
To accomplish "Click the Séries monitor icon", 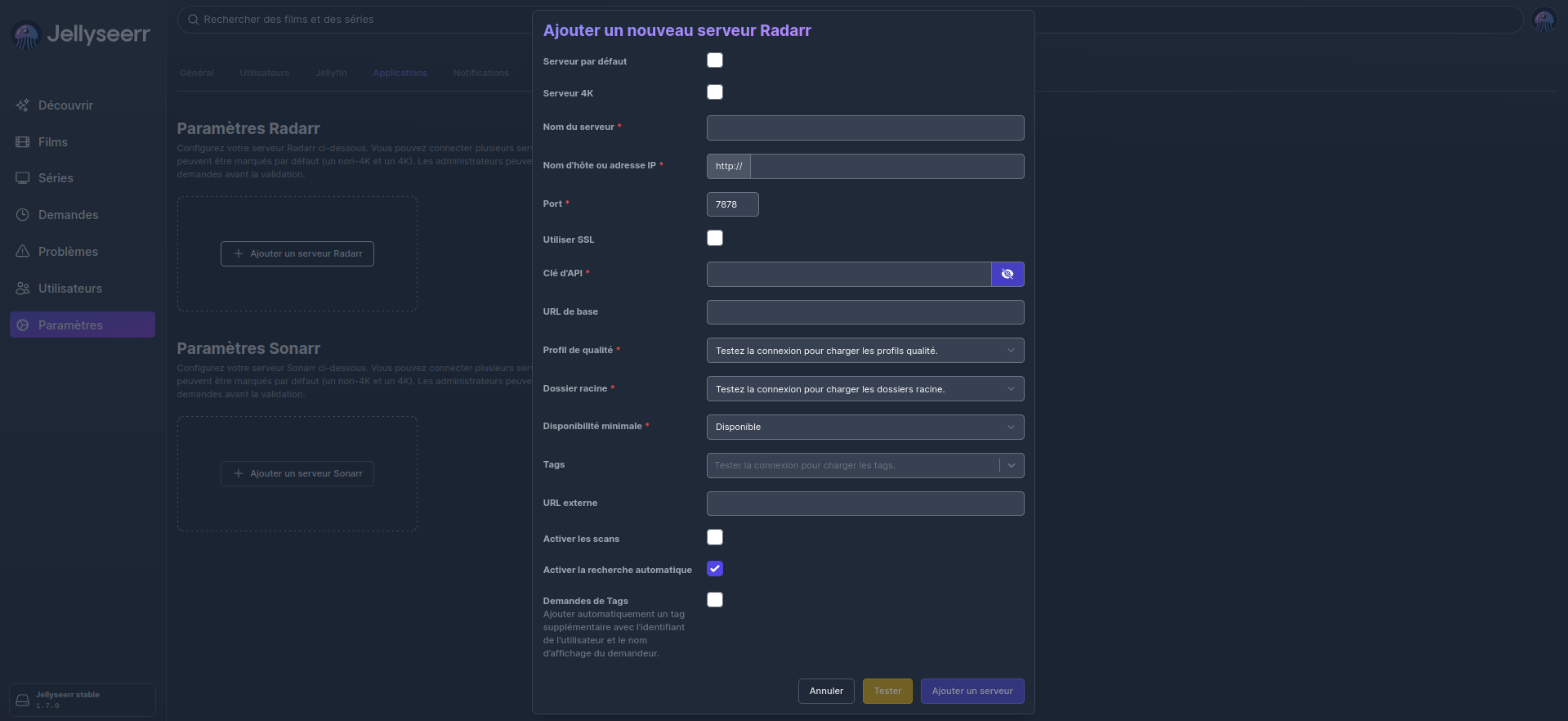I will 23,178.
